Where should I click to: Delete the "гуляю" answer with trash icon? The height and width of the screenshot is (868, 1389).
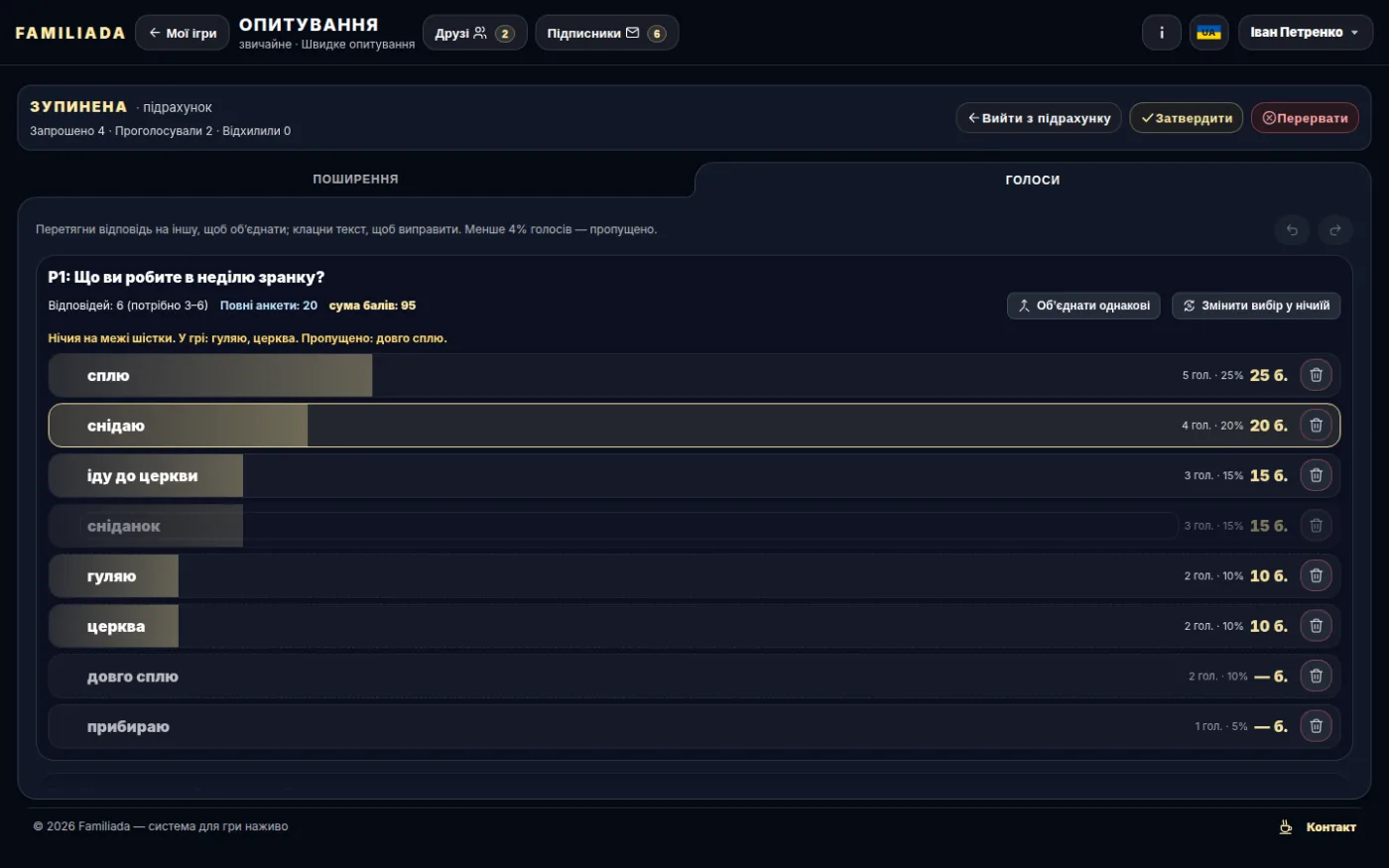tap(1316, 575)
